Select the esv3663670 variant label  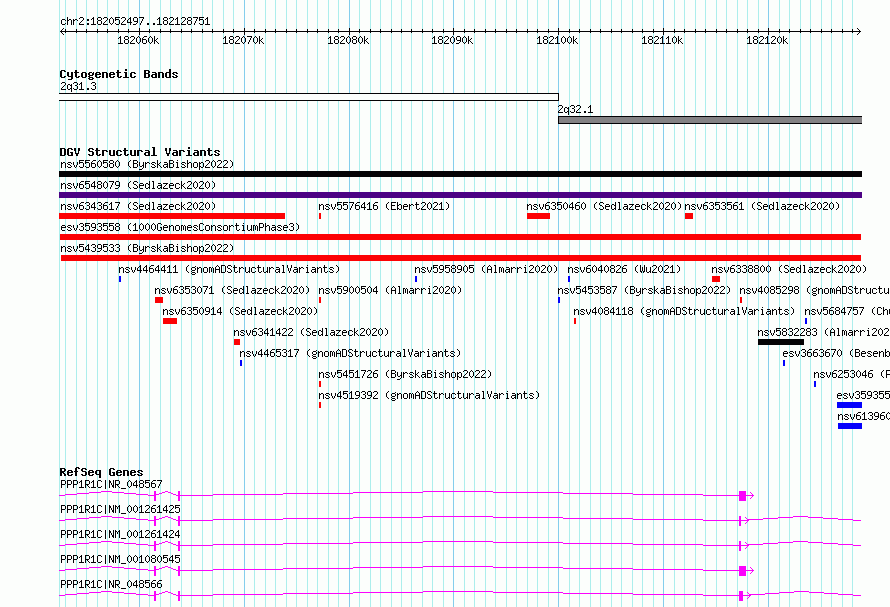point(836,353)
